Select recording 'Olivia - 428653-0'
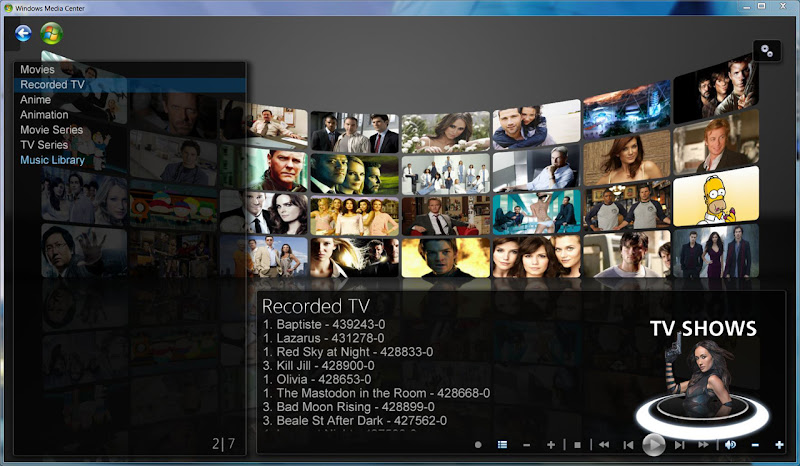Screen dimensions: 800x466 click(x=317, y=379)
